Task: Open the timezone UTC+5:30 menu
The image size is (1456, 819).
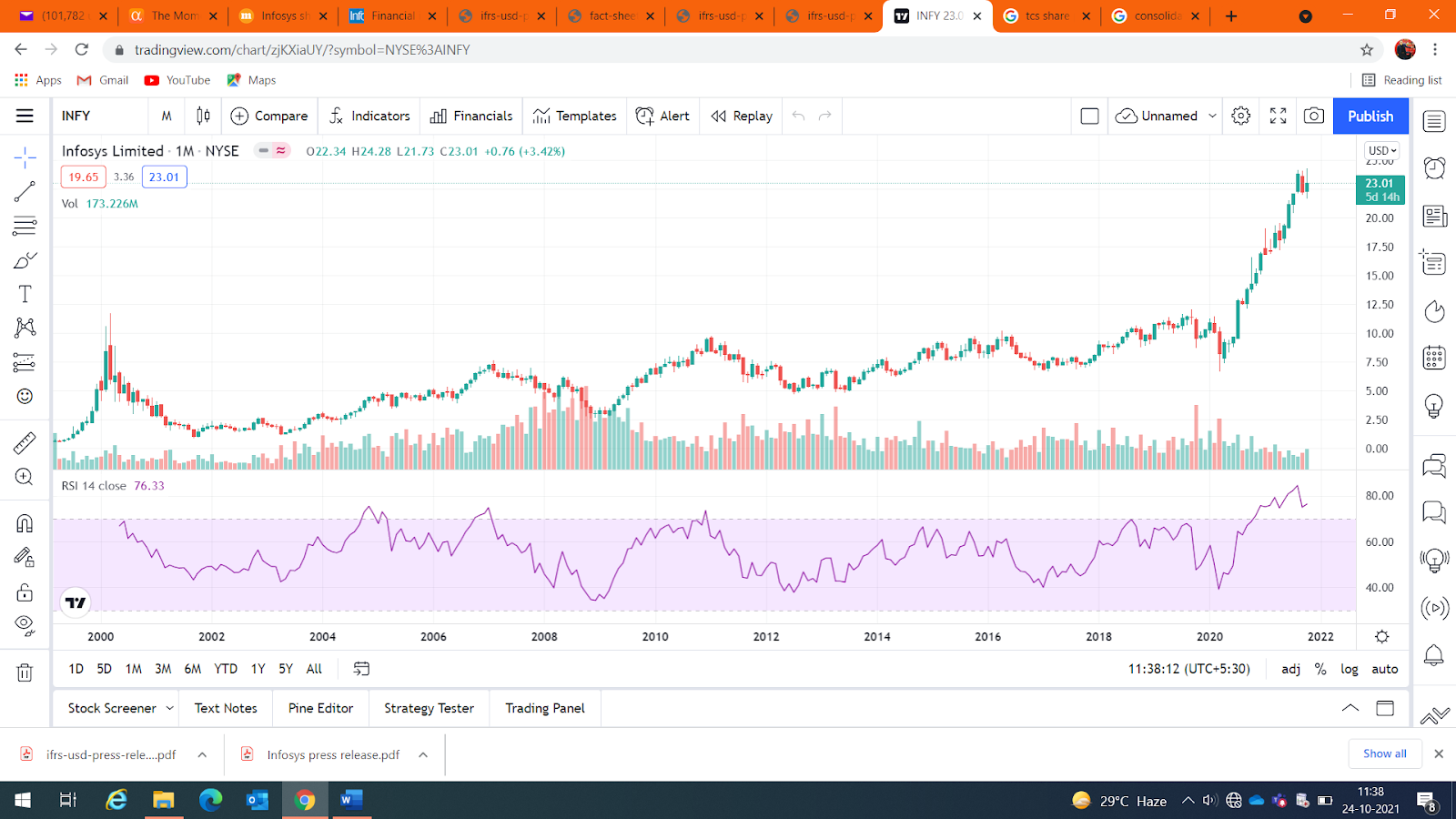Action: pyautogui.click(x=1189, y=669)
